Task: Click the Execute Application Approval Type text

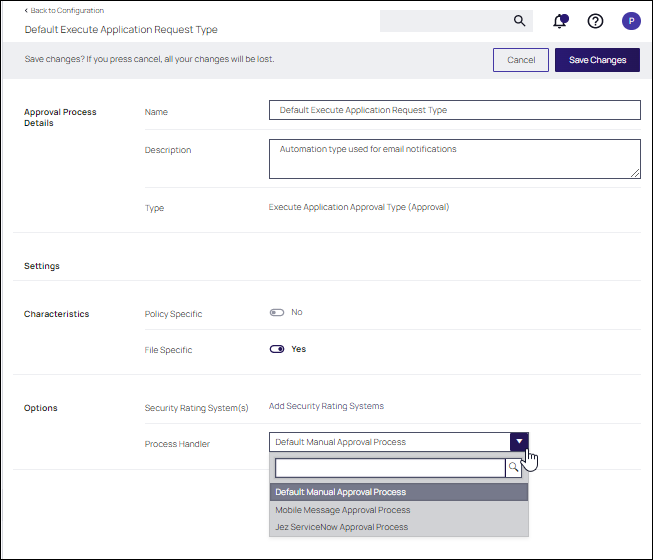Action: click(359, 207)
